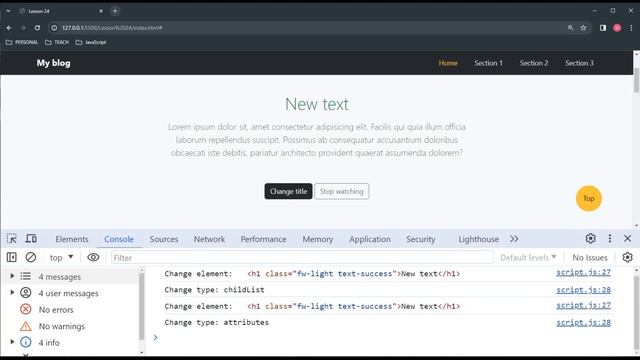Open the Chrome profile avatar
Image resolution: width=640 pixels, height=360 pixels.
617,28
